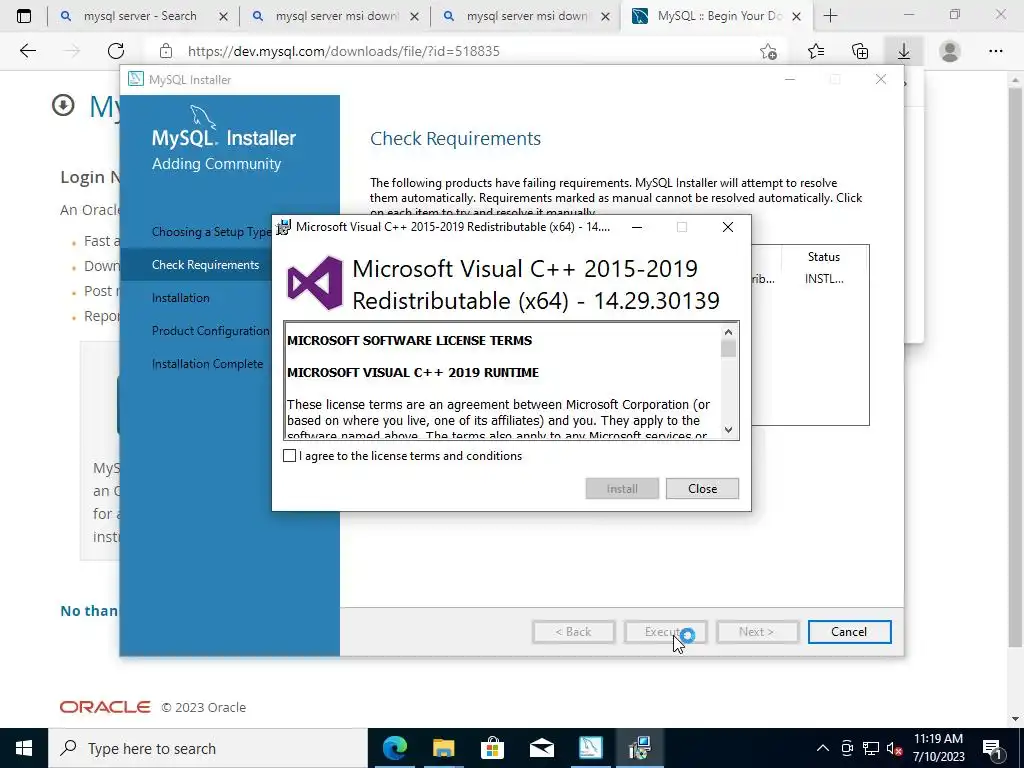The image size is (1024, 768).
Task: Open the browser profile icon
Action: point(950,51)
